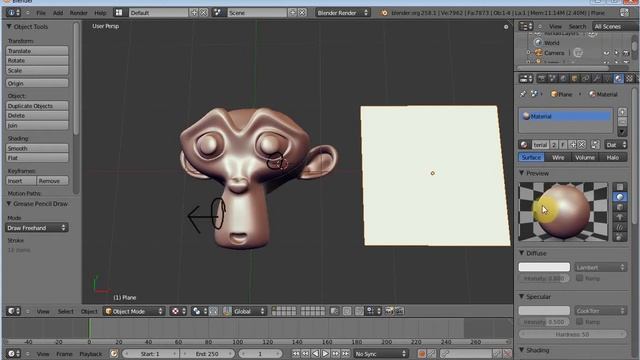Click the Smooth shading button
The image size is (640, 360).
37,148
